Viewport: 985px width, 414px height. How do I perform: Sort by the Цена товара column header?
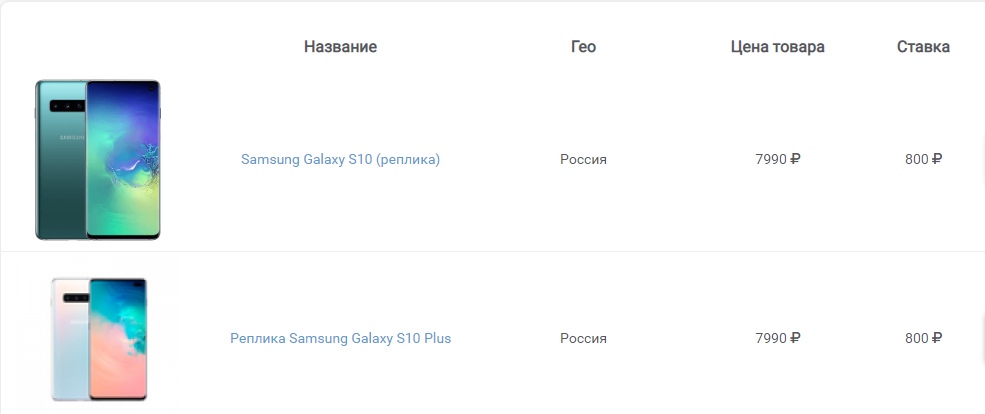pyautogui.click(x=778, y=46)
